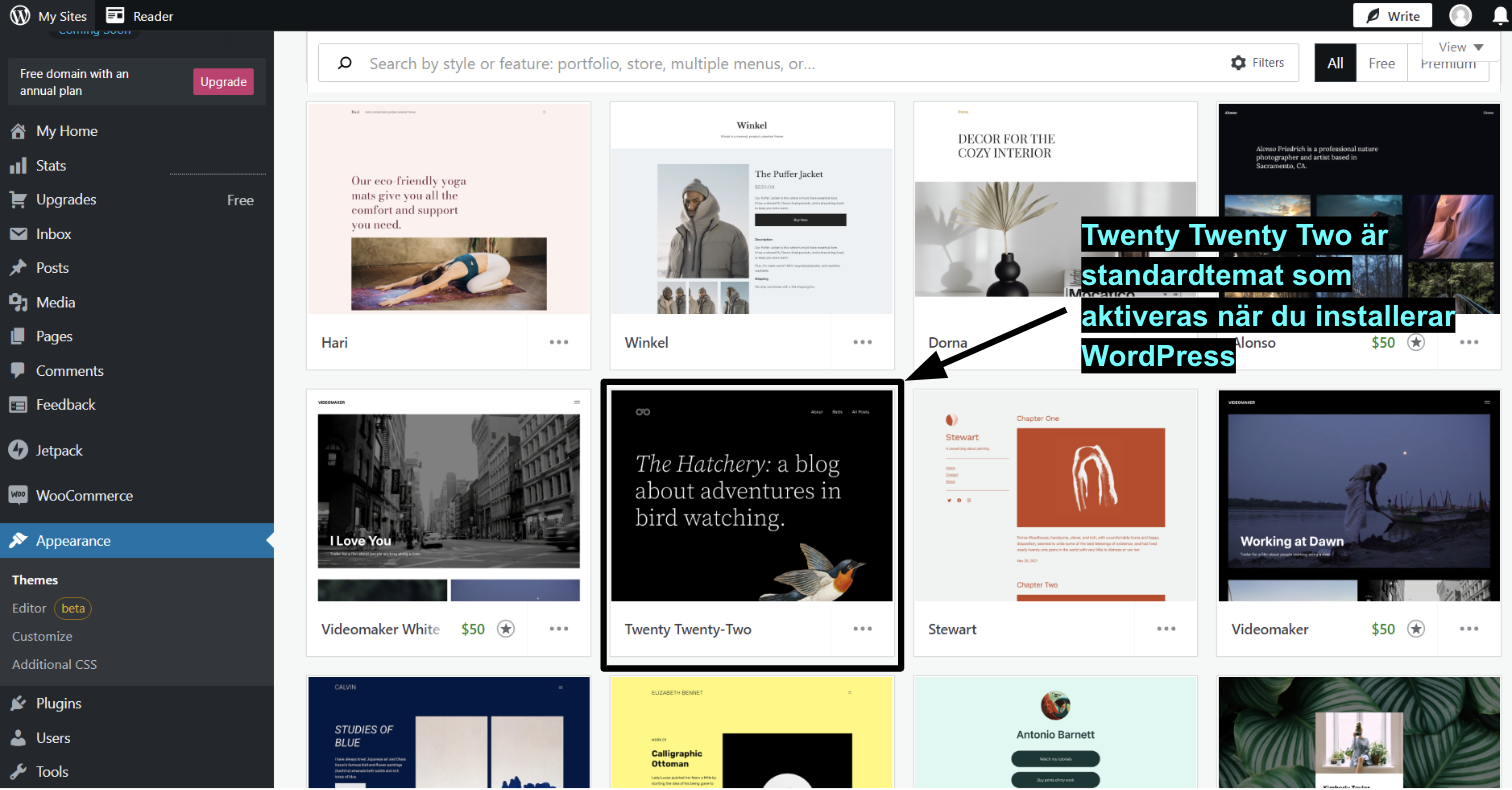The height and width of the screenshot is (790, 1512).
Task: Click the Write button
Action: point(1392,15)
